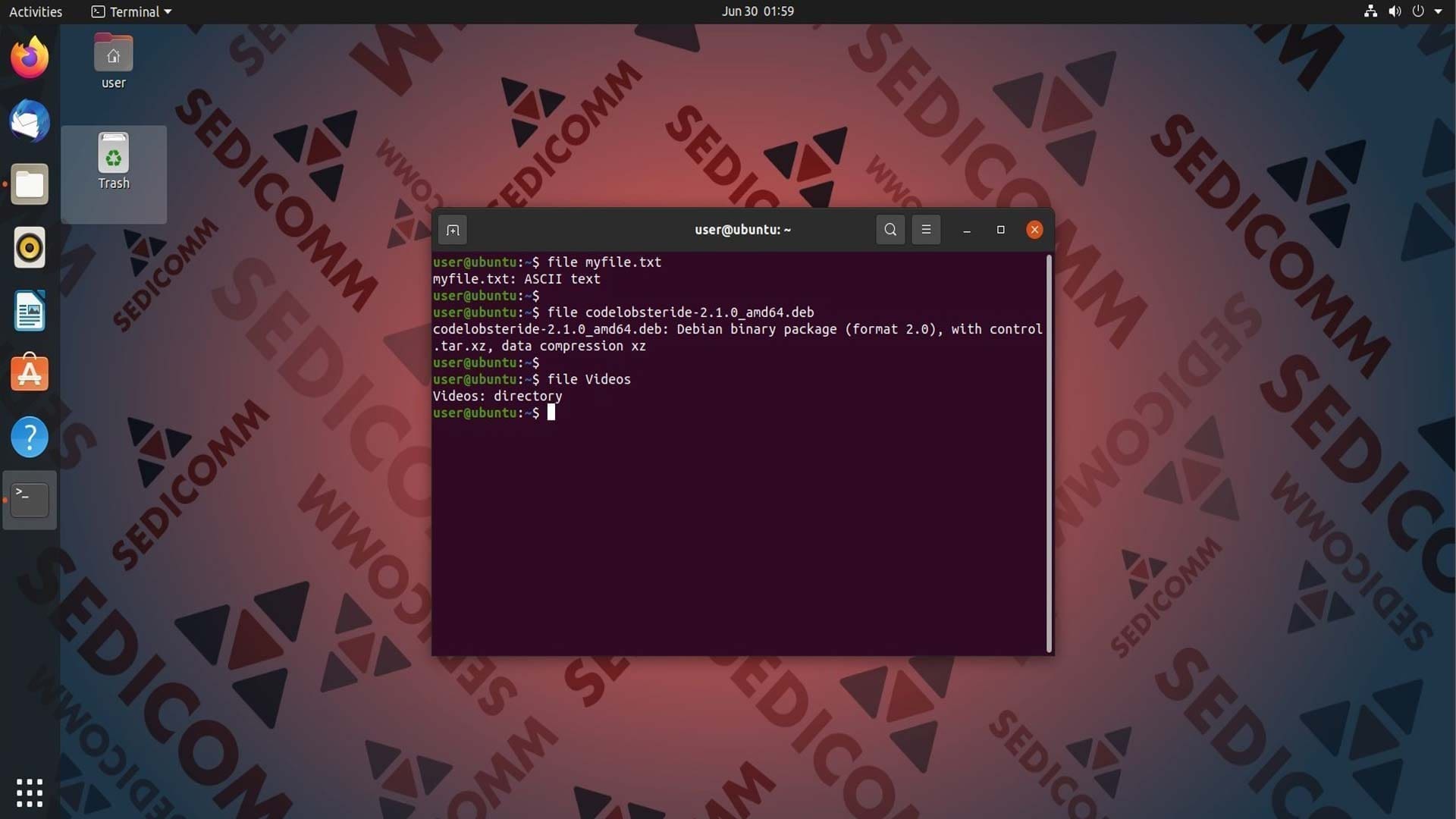Click the terminal search icon
1456x819 pixels.
890,230
